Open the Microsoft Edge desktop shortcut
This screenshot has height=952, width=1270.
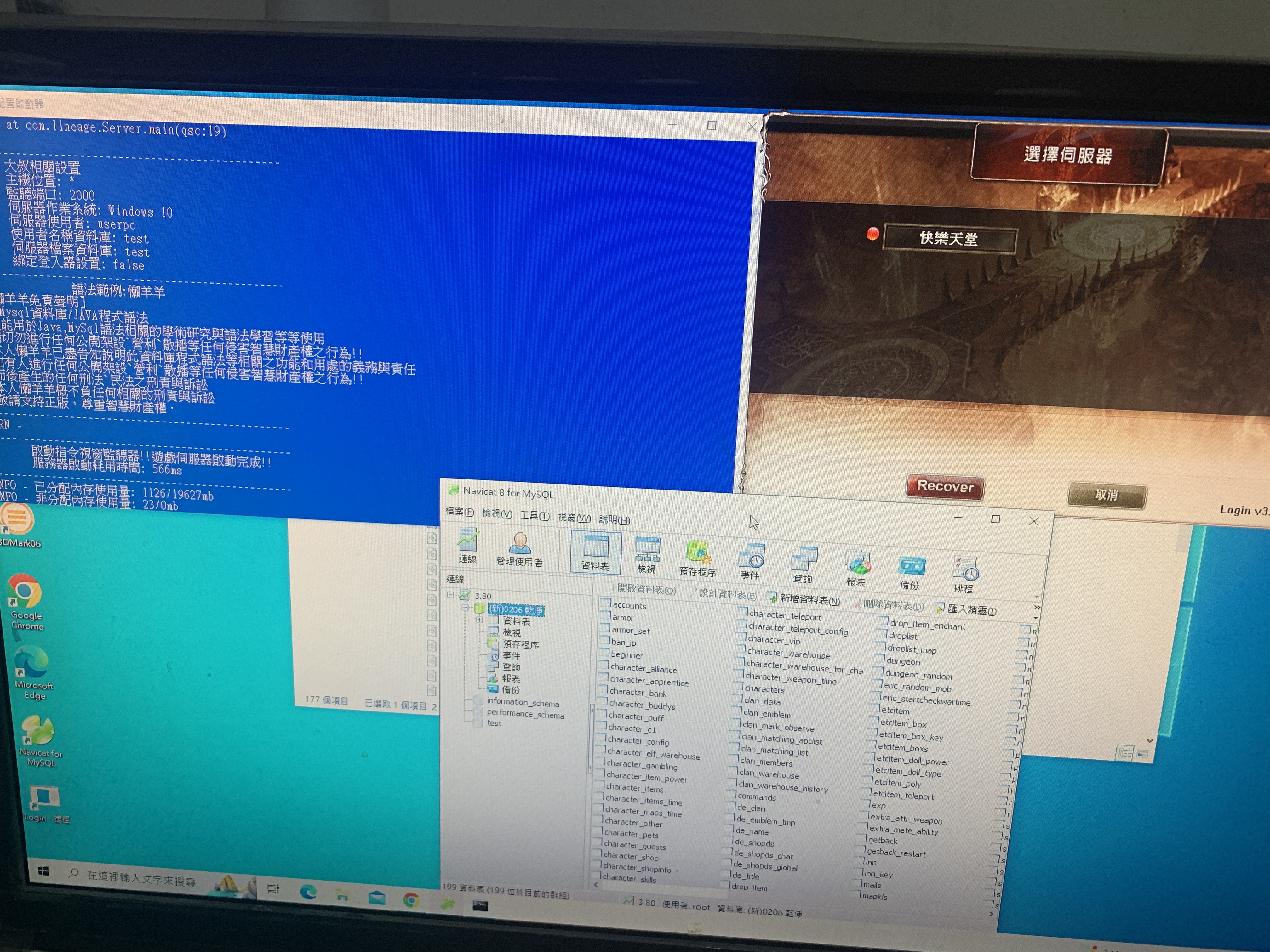33,673
